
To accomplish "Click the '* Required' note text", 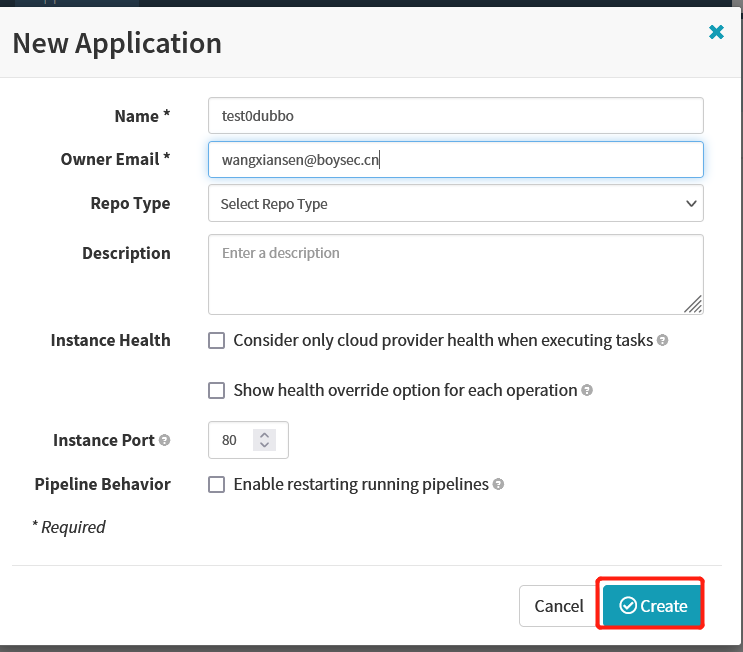I will (69, 527).
